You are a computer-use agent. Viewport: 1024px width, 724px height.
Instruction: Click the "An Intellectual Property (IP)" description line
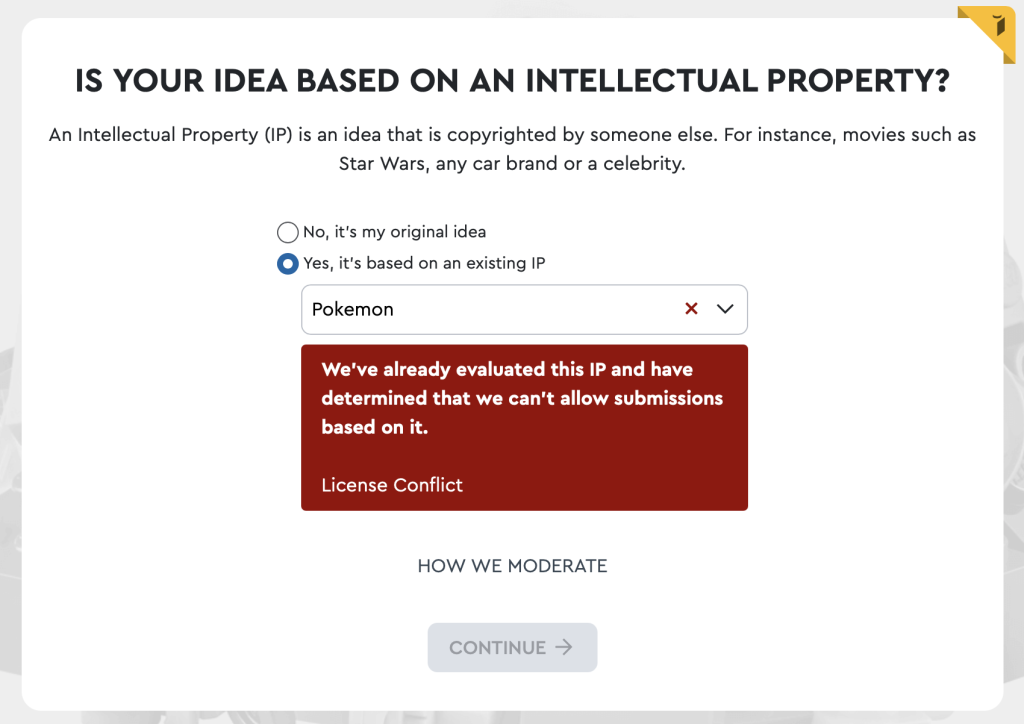point(512,134)
